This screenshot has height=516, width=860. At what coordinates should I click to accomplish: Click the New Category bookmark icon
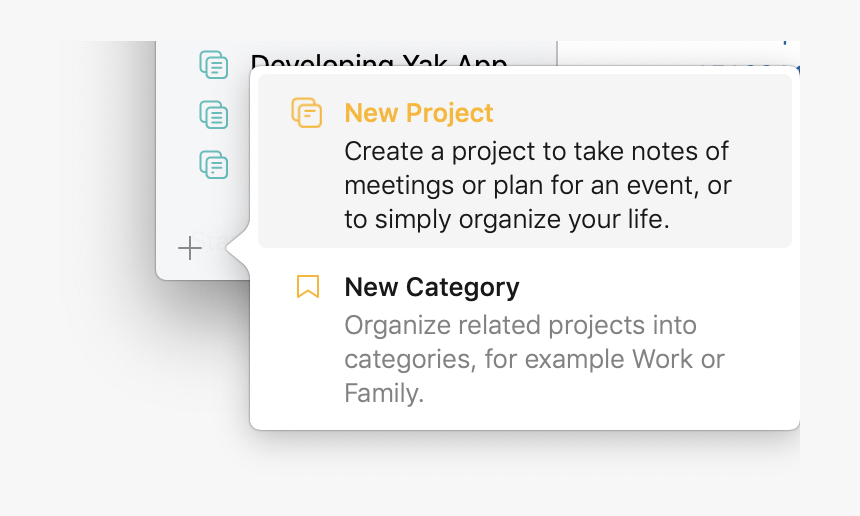point(308,288)
